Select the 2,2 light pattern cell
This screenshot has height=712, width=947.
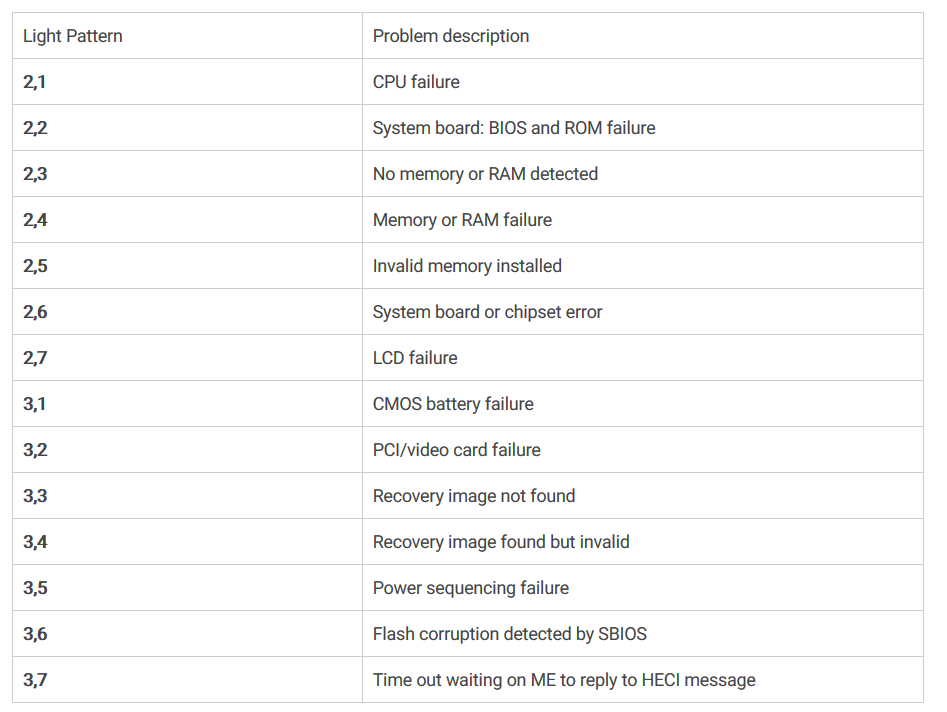[x=35, y=128]
